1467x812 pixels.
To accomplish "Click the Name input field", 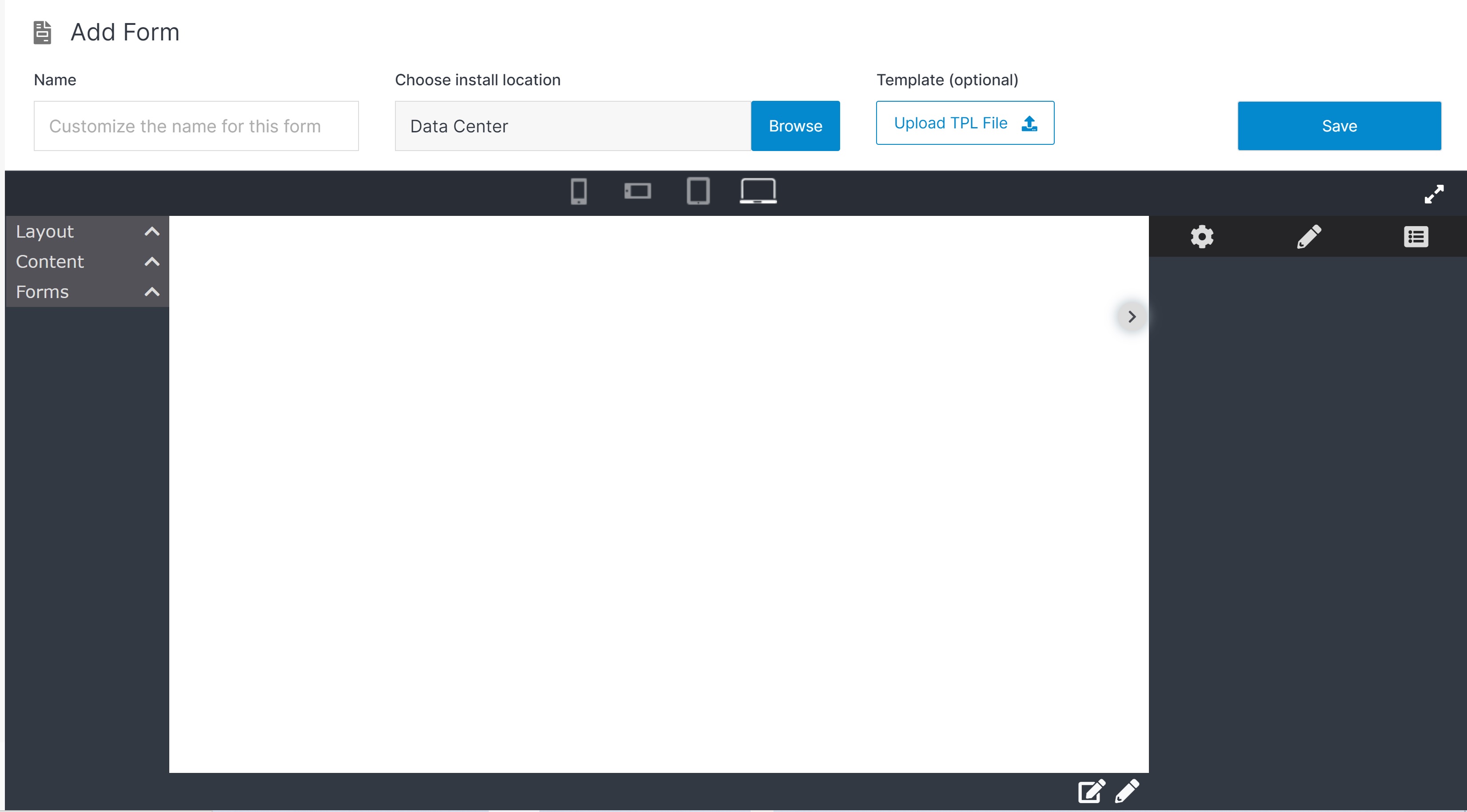I will pos(196,125).
